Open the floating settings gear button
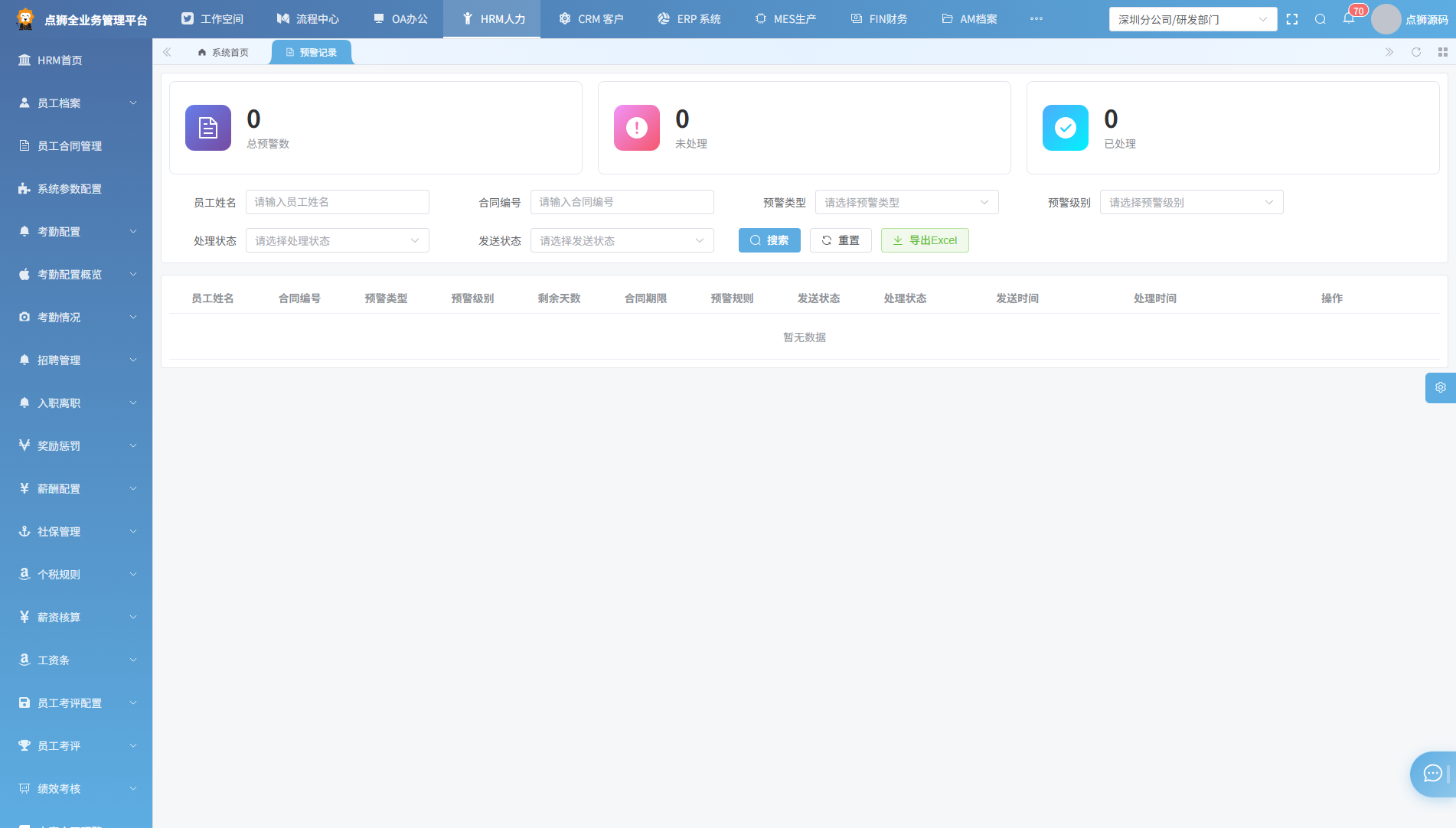The height and width of the screenshot is (828, 1456). 1441,388
